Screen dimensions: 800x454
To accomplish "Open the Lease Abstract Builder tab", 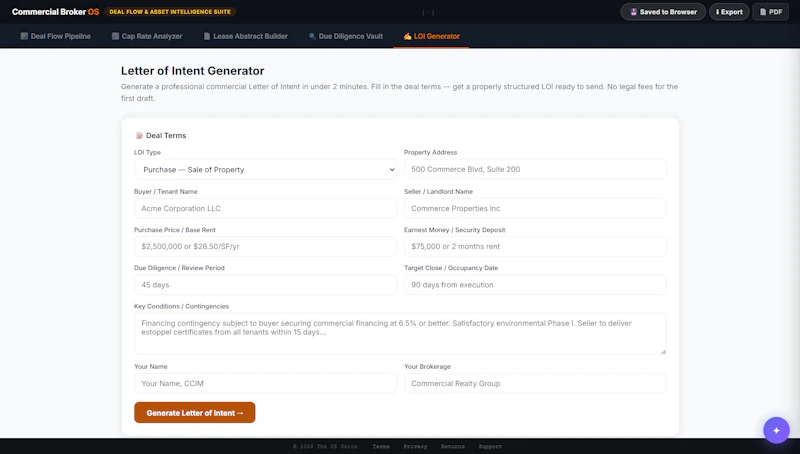I will pos(245,36).
